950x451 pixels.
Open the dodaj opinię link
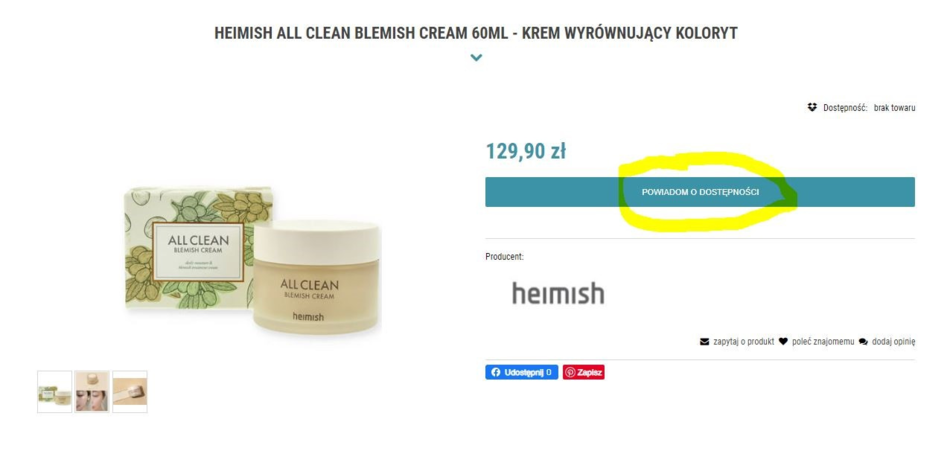894,342
